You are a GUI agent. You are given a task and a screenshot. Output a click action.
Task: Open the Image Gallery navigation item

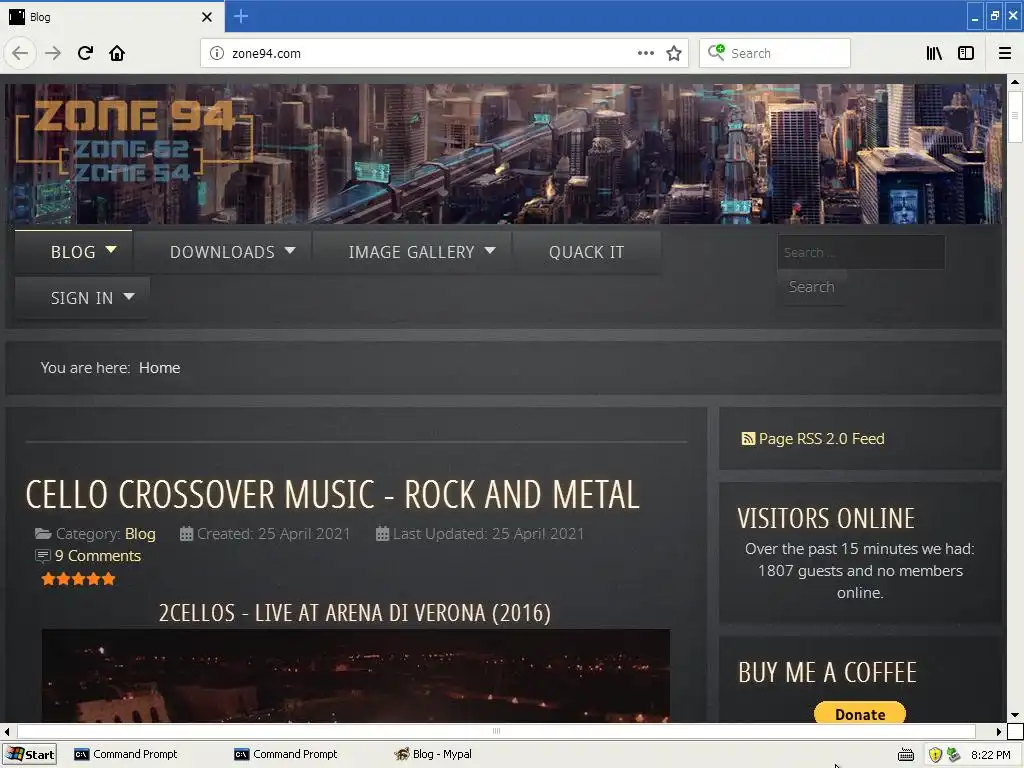pos(412,252)
